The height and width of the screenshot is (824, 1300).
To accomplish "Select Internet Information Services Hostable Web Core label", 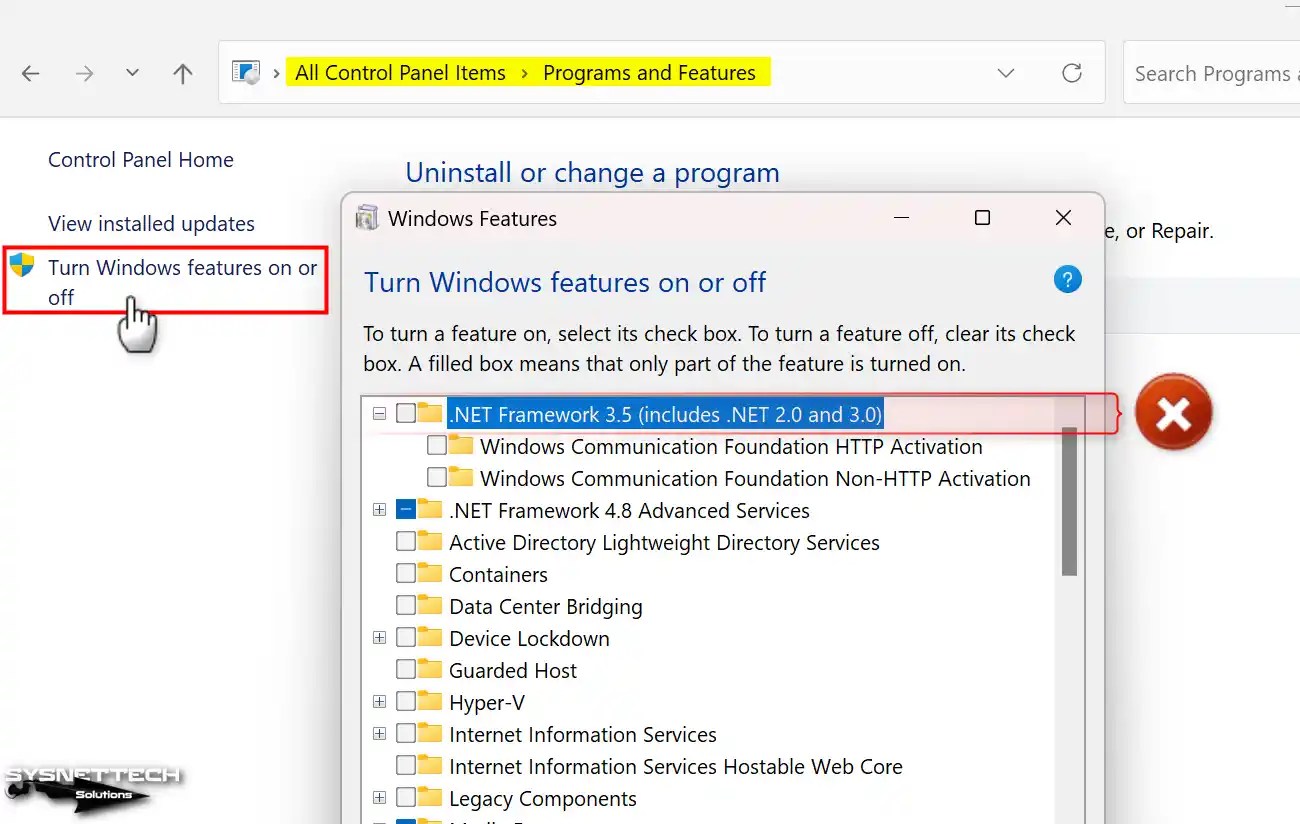I will tap(676, 766).
